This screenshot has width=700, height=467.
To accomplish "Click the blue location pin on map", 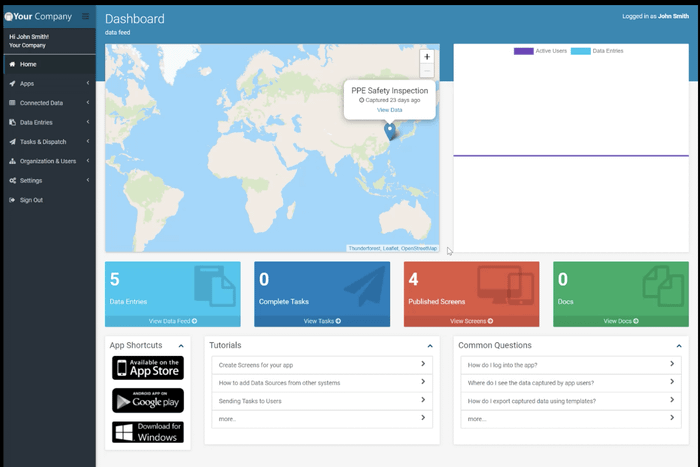I will (x=390, y=131).
